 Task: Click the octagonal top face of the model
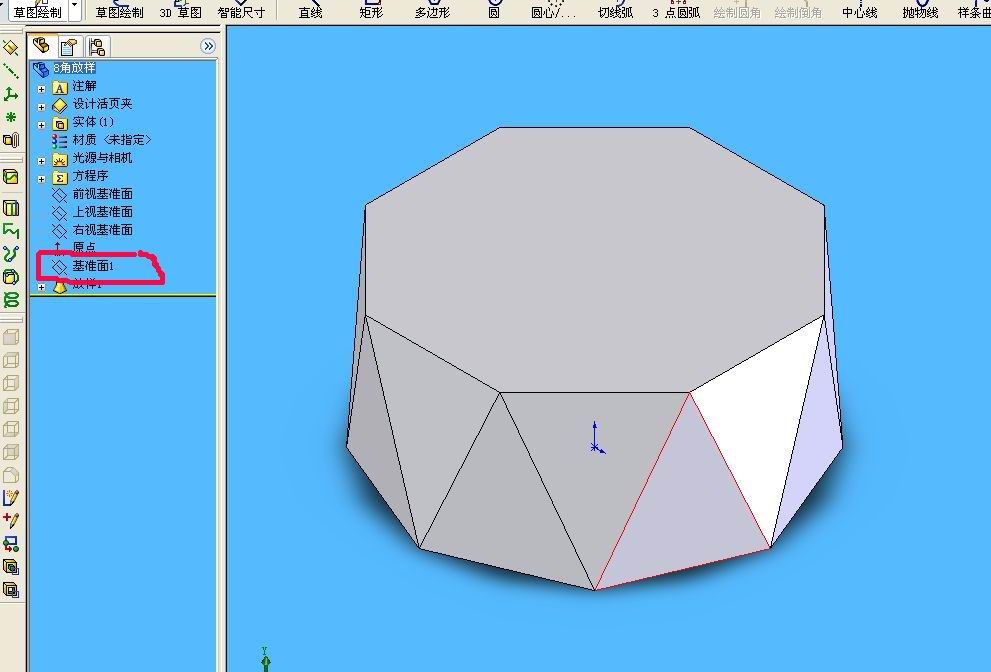coord(595,259)
